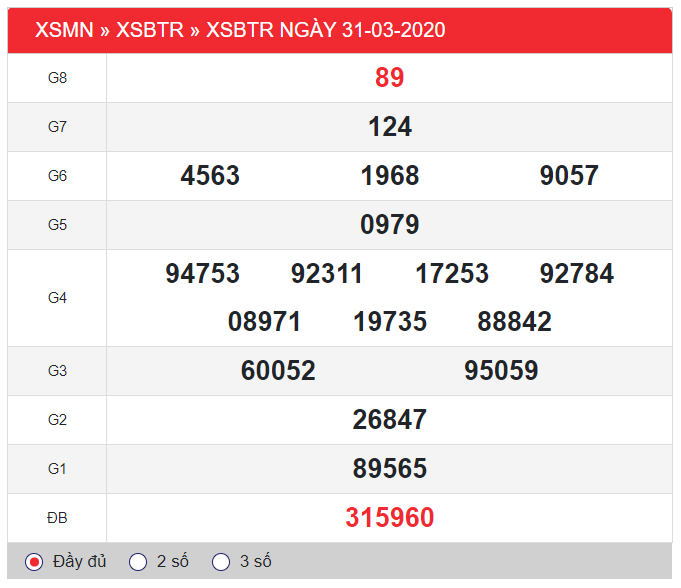
Task: Select the 2 số radio option
Action: tap(139, 562)
